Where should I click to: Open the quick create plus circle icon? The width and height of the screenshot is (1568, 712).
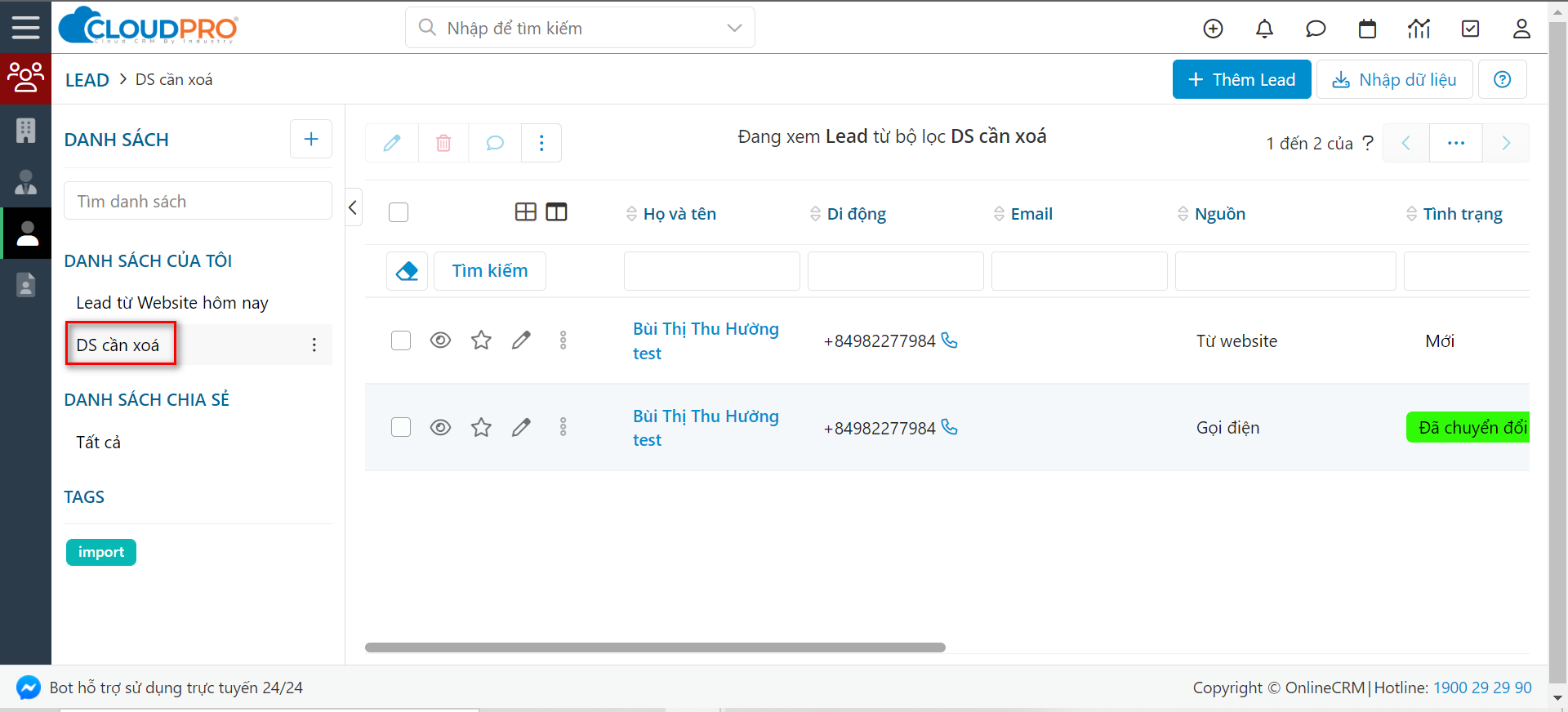(x=1213, y=29)
